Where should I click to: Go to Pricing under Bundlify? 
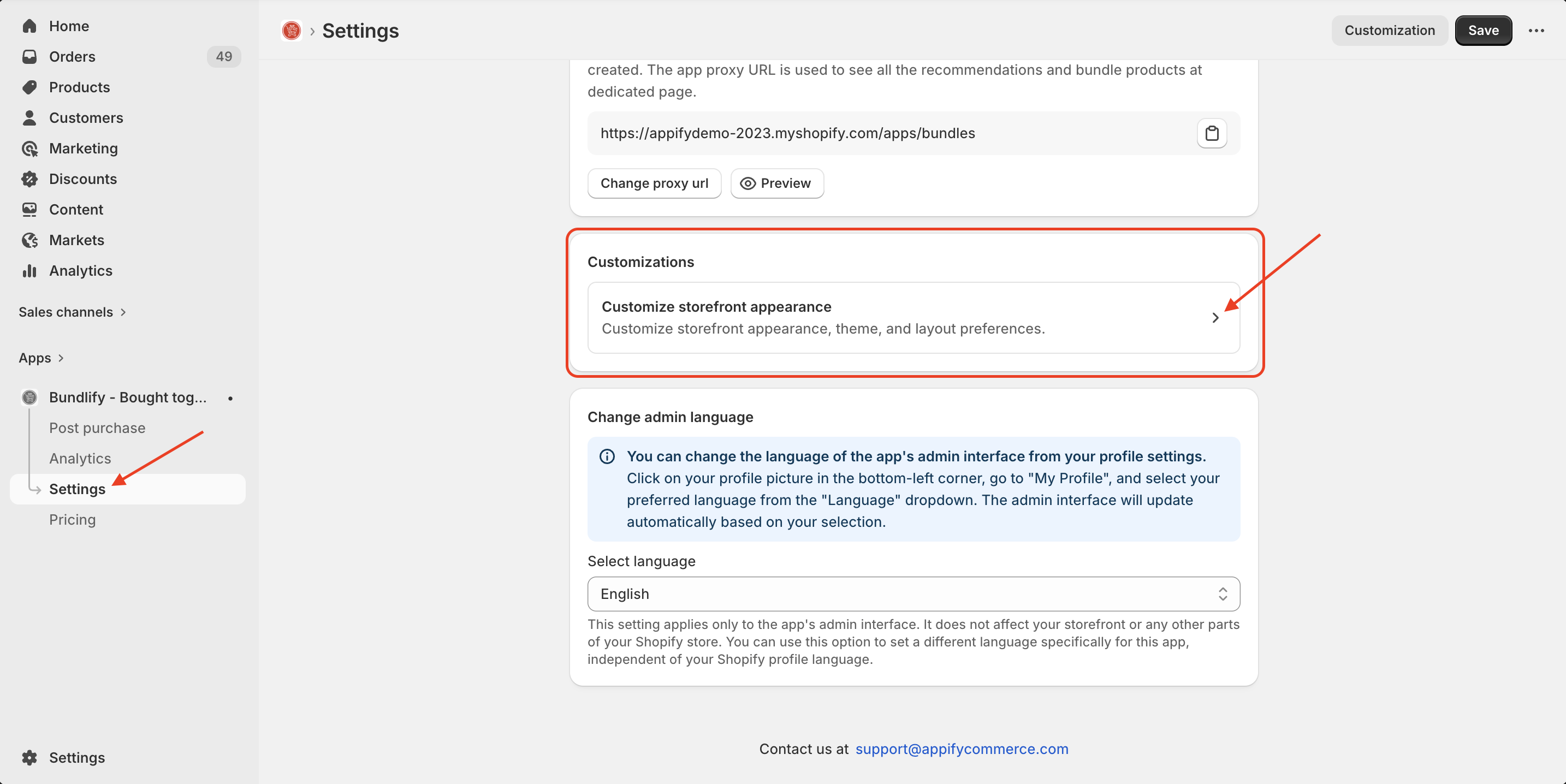tap(72, 520)
